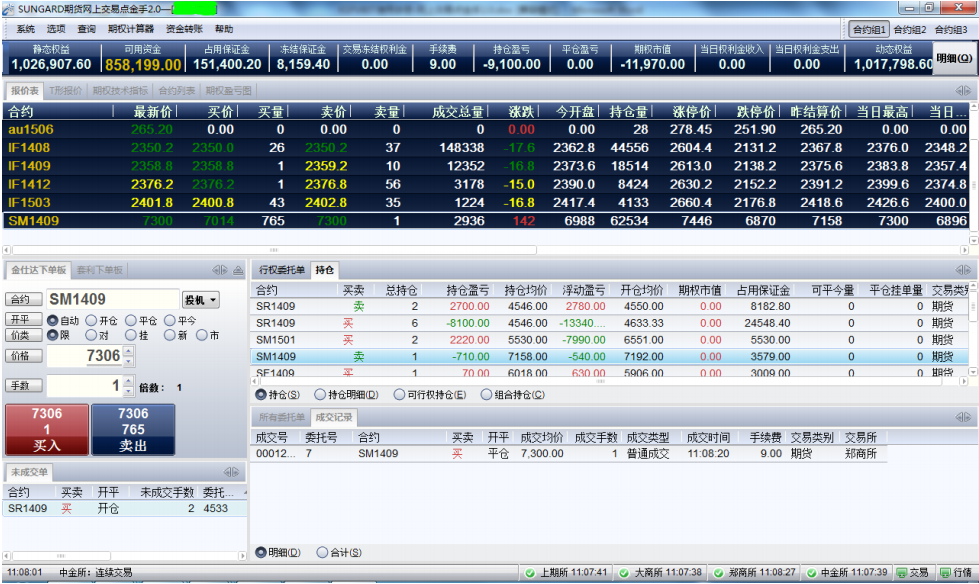979x584 pixels.
Task: Open the 查询 menu
Action: [87, 29]
